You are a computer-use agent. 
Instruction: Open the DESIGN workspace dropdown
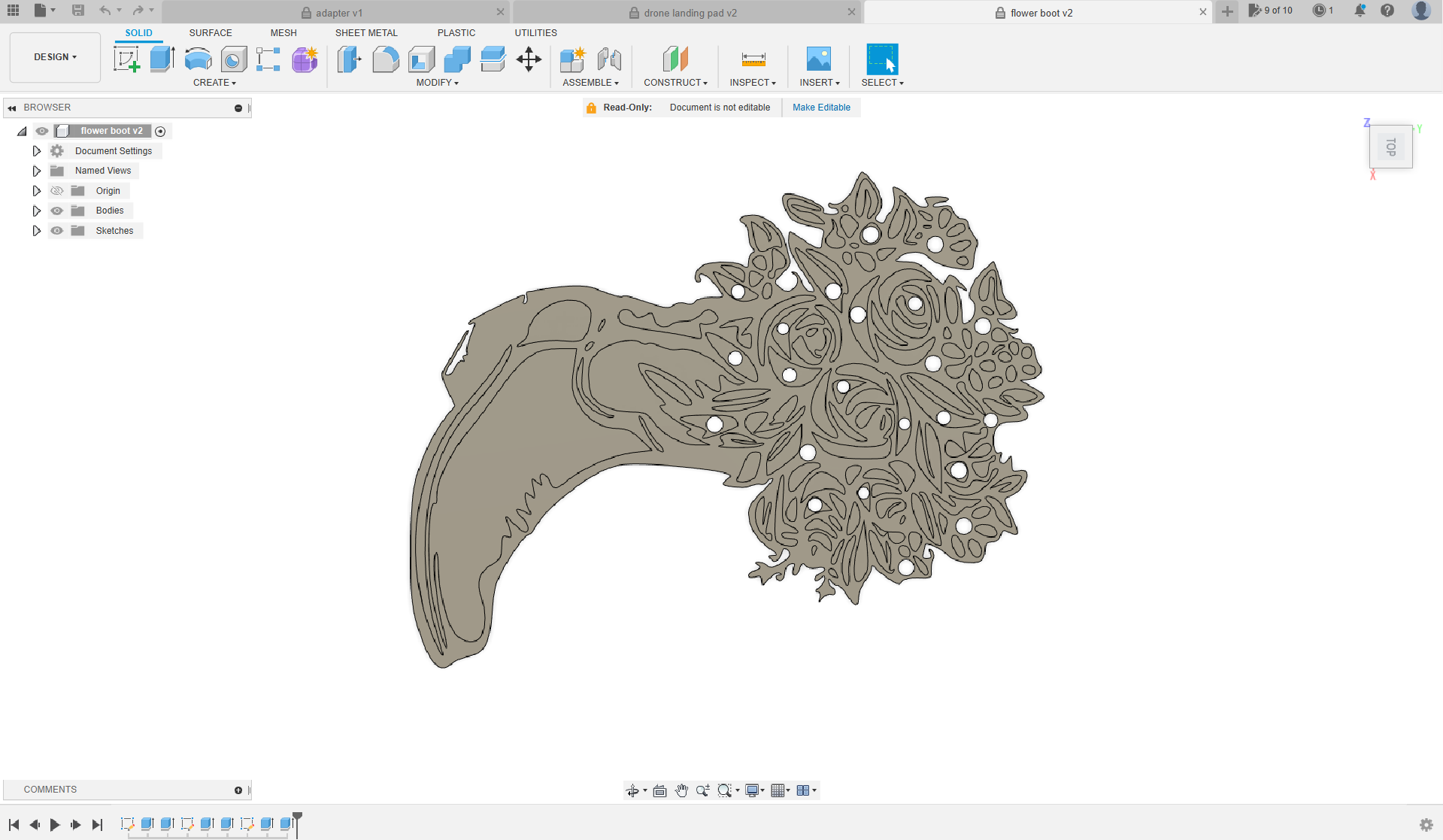[55, 57]
